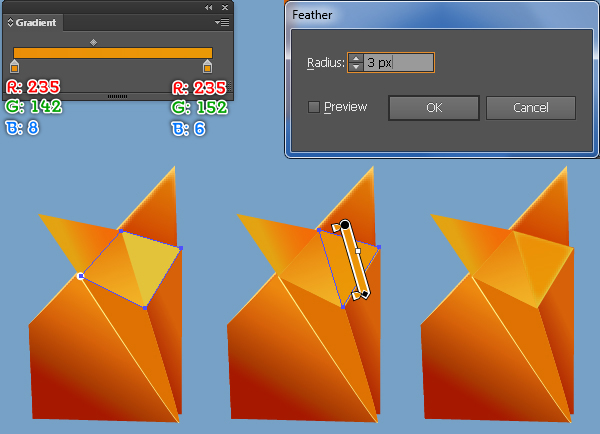This screenshot has width=600, height=434.
Task: Confirm Feather with OK button
Action: click(434, 108)
